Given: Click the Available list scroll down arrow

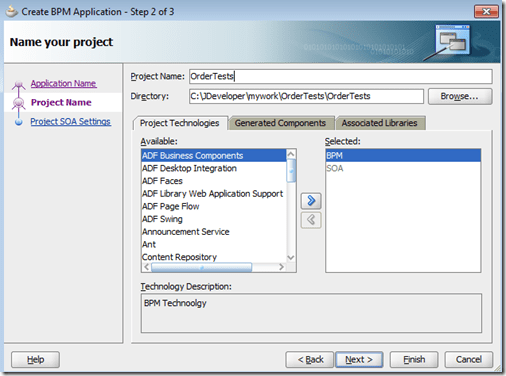Looking at the screenshot, I should pos(291,258).
